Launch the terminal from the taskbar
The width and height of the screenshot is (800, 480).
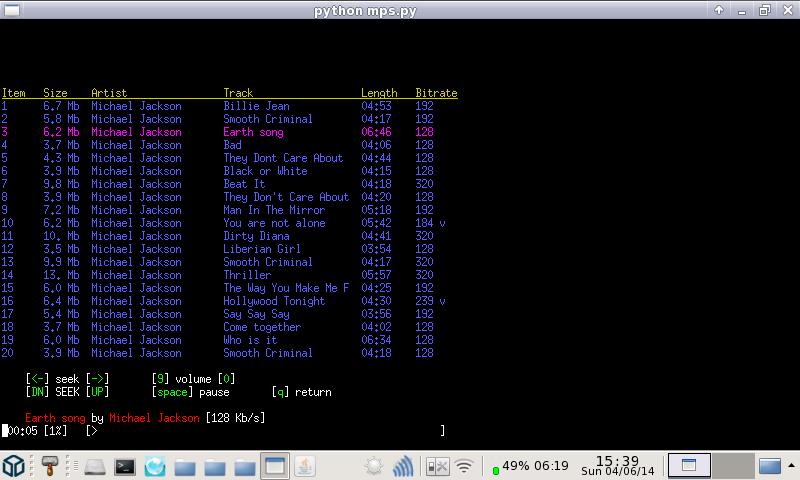click(x=124, y=466)
